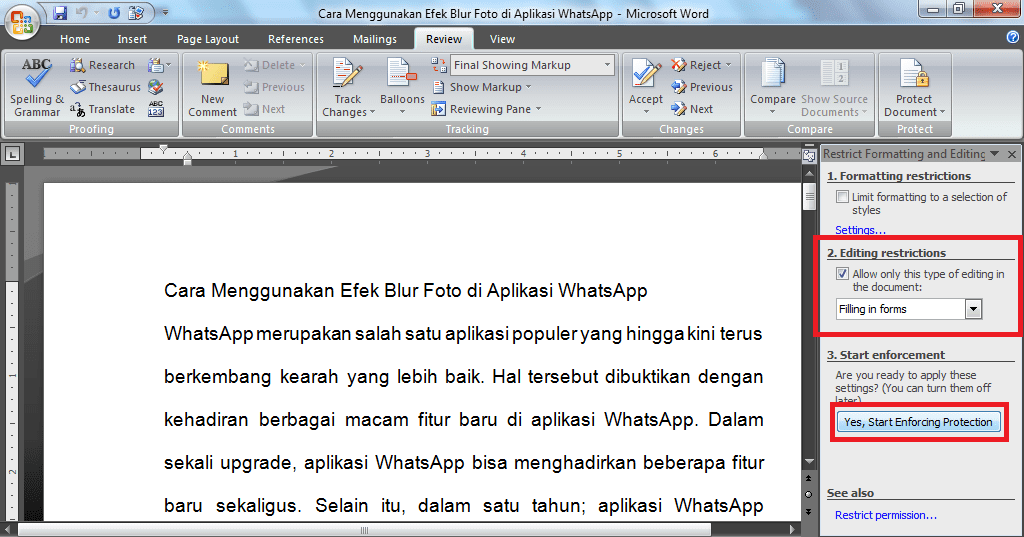The height and width of the screenshot is (537, 1024).
Task: Expand the Final Showing Markup dropdown
Action: pyautogui.click(x=607, y=65)
